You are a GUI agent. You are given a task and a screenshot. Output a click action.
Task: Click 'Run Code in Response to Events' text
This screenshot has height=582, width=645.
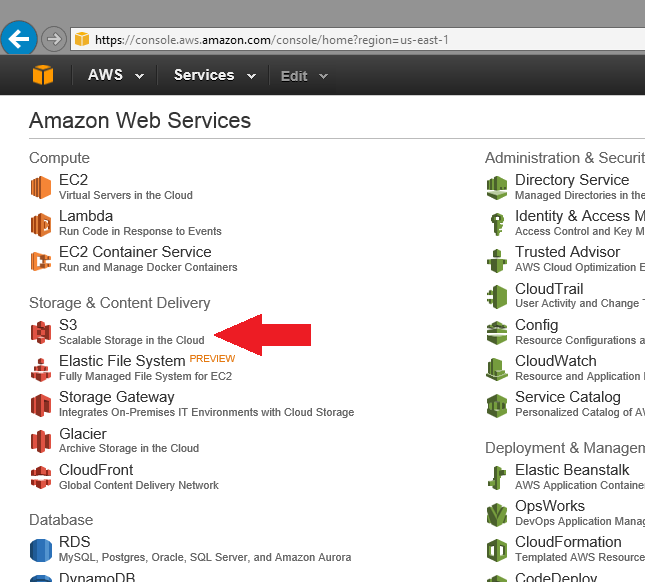[140, 231]
